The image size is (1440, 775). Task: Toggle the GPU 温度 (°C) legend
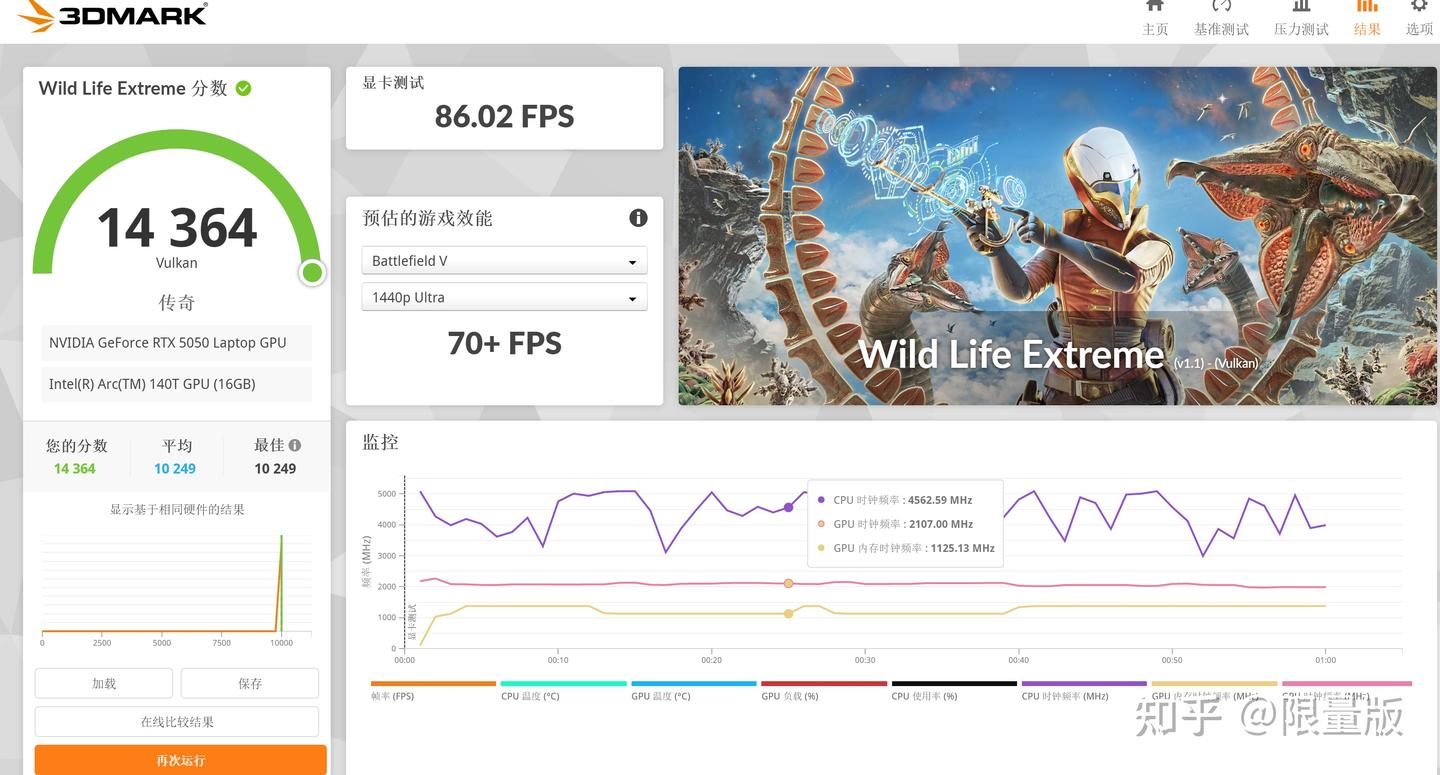(693, 691)
